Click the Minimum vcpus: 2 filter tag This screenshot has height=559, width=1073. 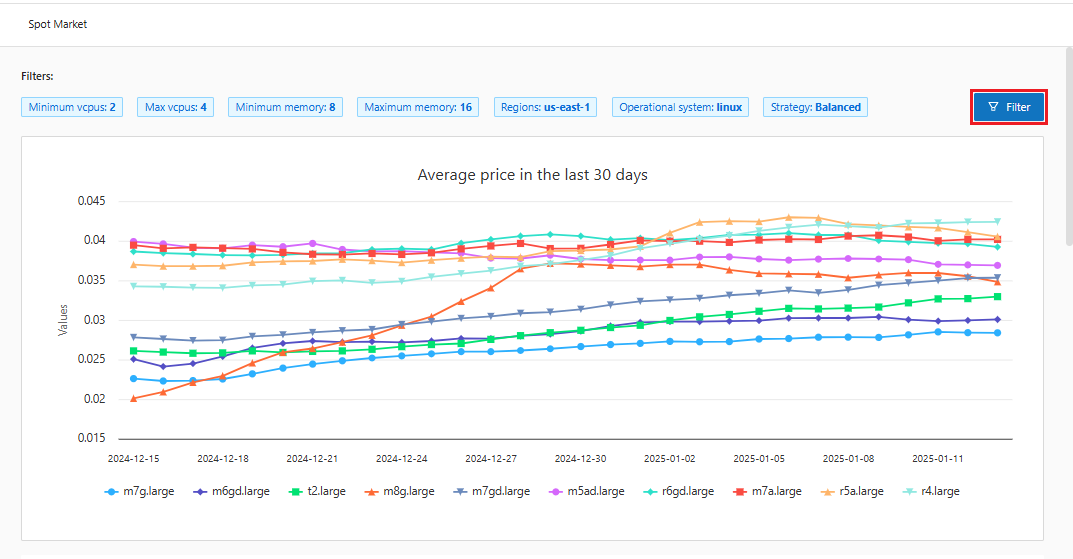point(72,107)
